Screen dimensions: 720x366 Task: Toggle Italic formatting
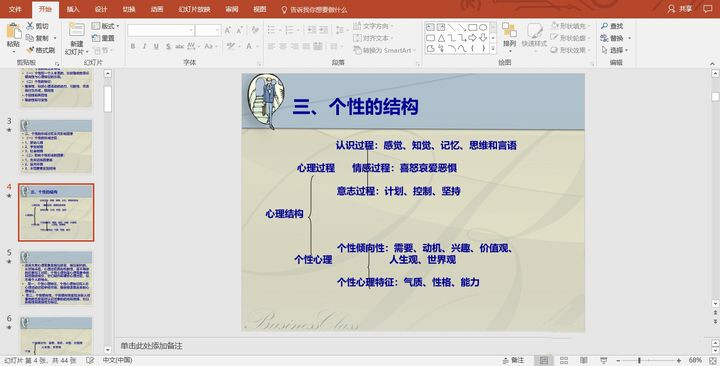(x=144, y=46)
